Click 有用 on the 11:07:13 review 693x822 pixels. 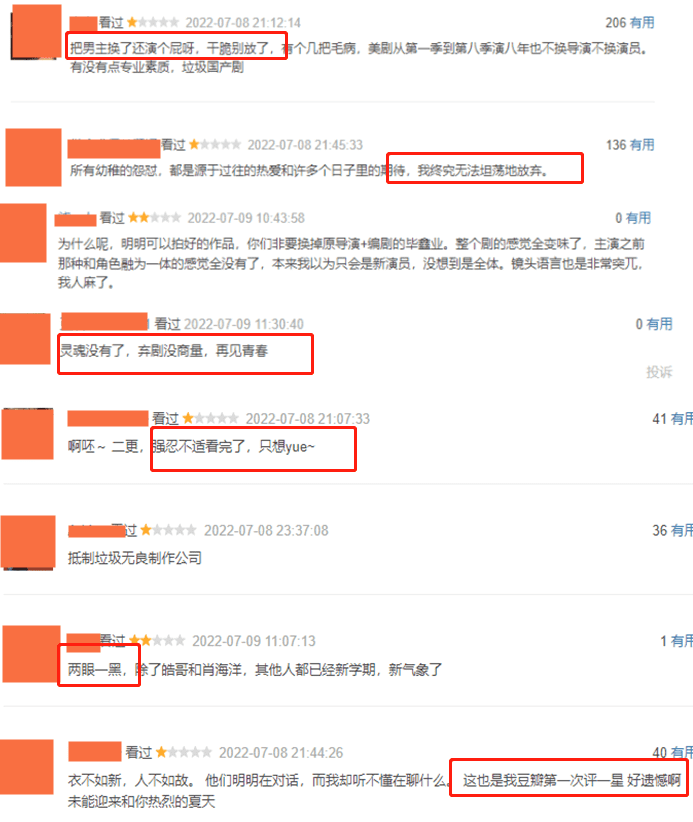[682, 641]
